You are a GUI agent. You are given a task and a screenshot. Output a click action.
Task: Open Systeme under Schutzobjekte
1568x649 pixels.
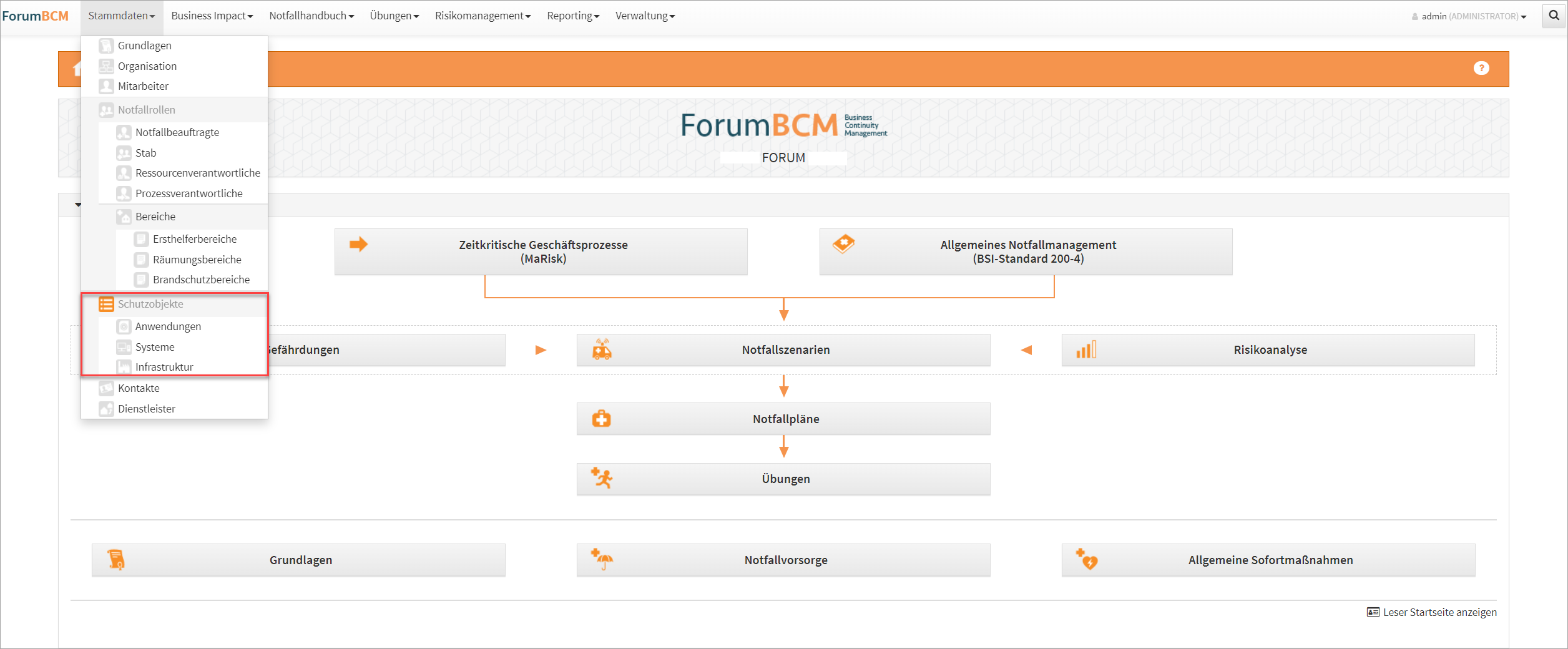coord(183,347)
